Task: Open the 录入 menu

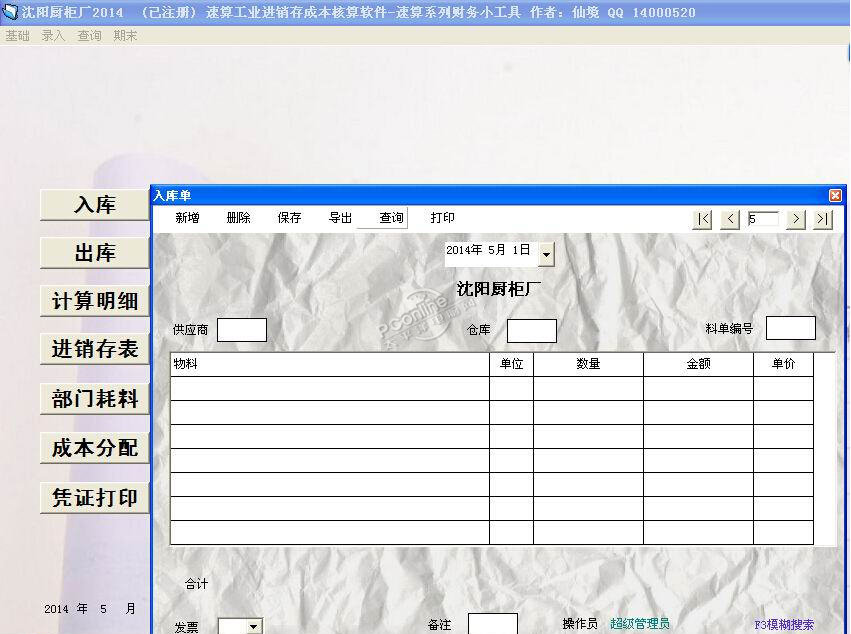Action: (x=53, y=36)
